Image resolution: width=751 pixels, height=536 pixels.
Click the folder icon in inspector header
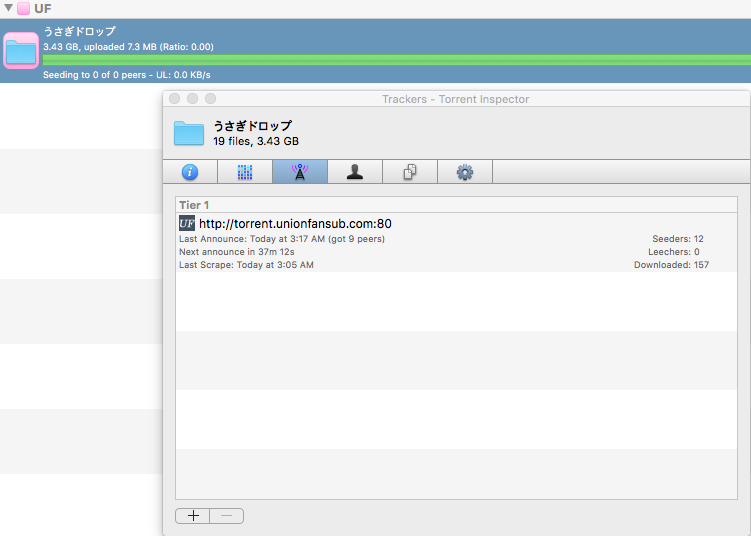189,133
